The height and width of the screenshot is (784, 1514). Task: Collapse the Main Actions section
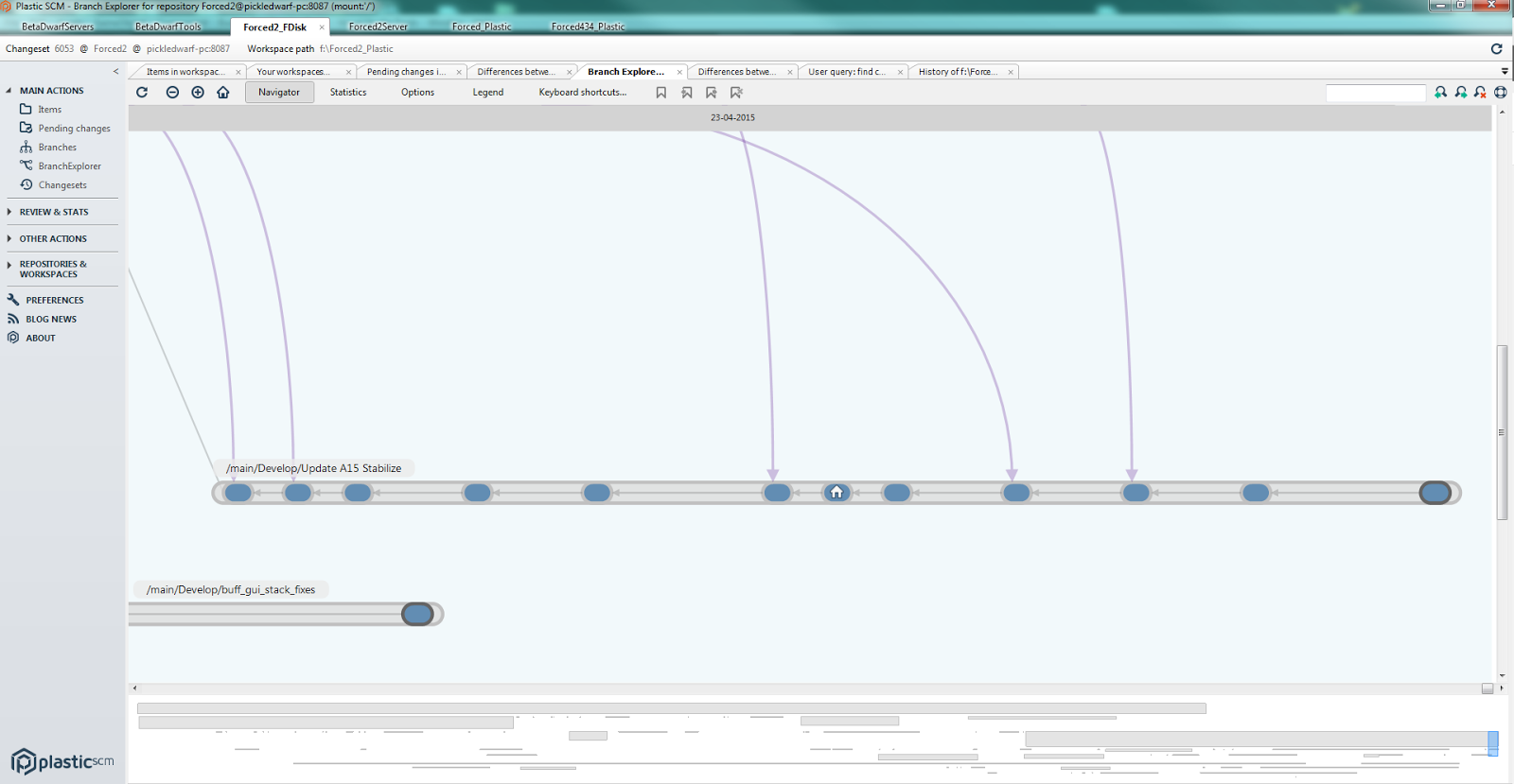click(x=9, y=91)
